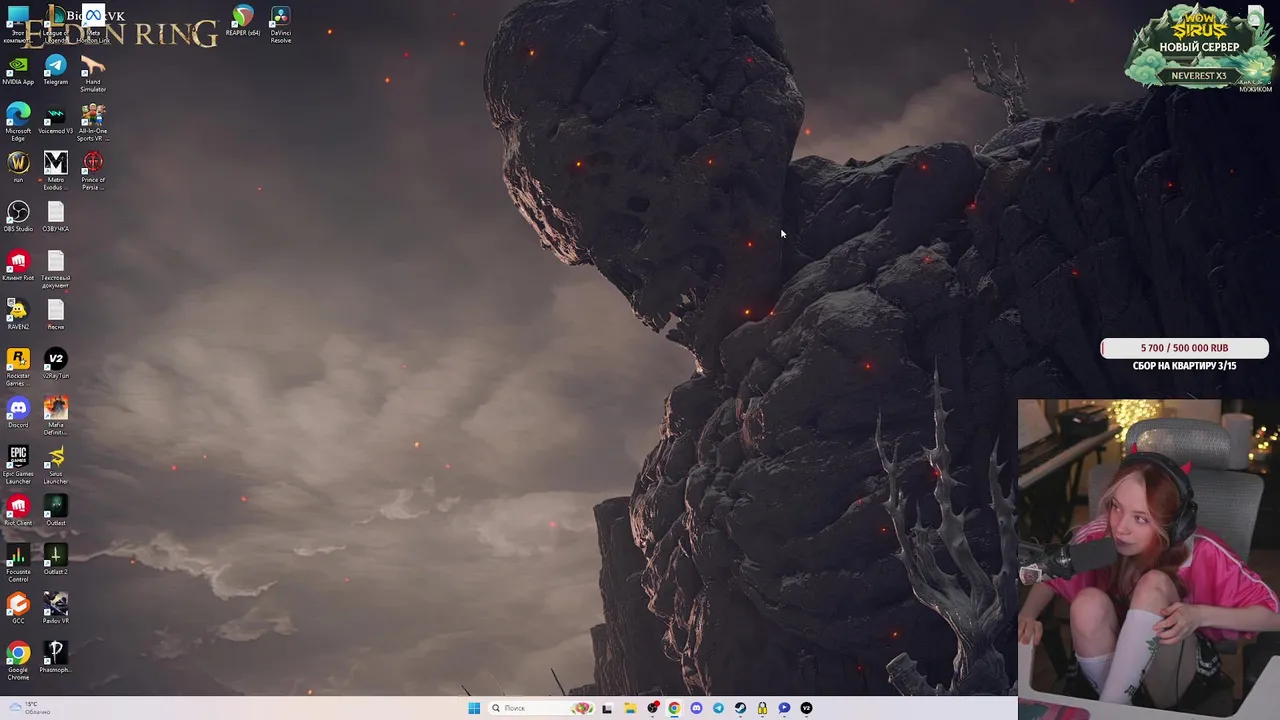The width and height of the screenshot is (1280, 720).
Task: Open File Explorer from the taskbar
Action: point(630,708)
